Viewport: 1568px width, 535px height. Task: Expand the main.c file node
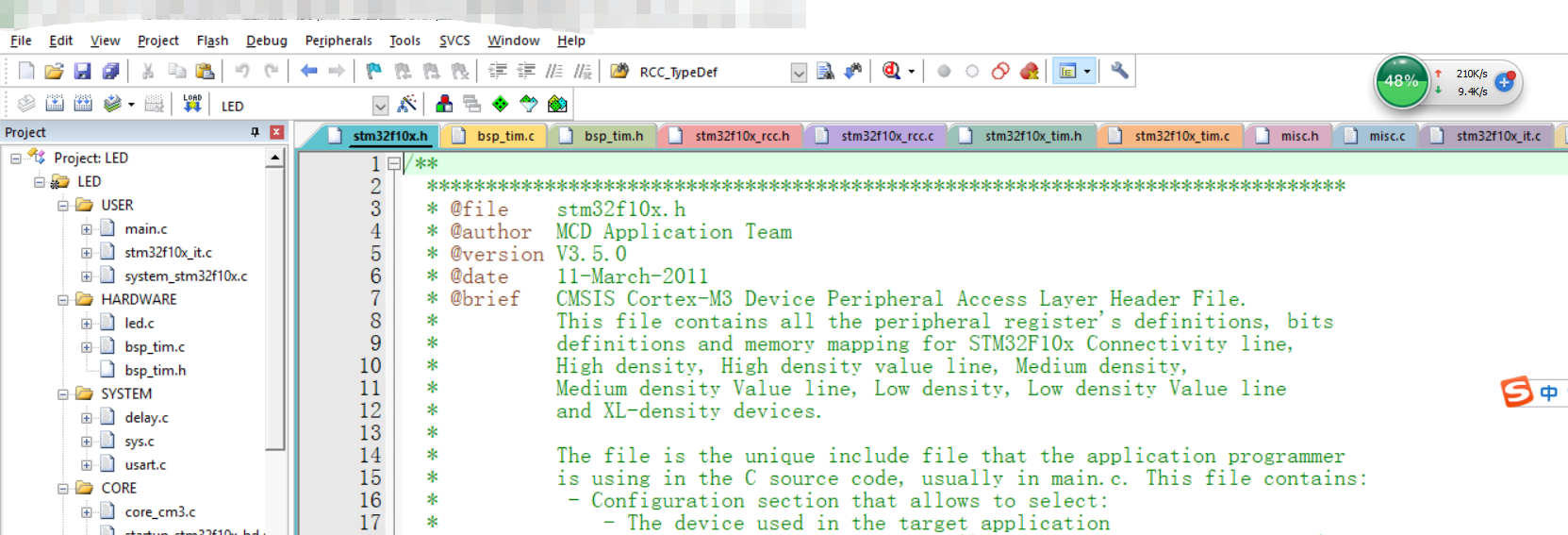(x=87, y=229)
